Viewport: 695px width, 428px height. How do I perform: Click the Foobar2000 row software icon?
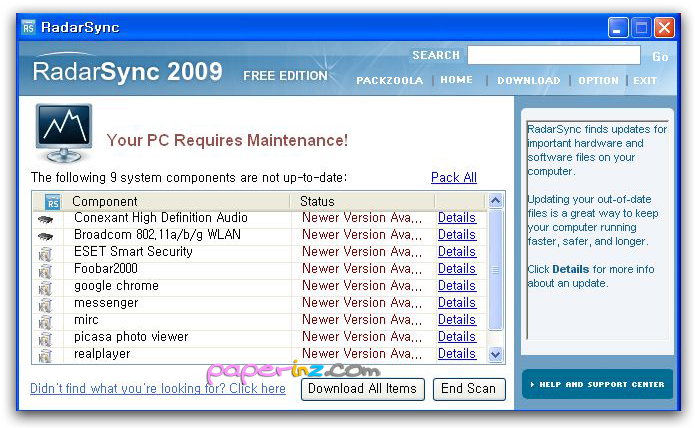click(45, 271)
